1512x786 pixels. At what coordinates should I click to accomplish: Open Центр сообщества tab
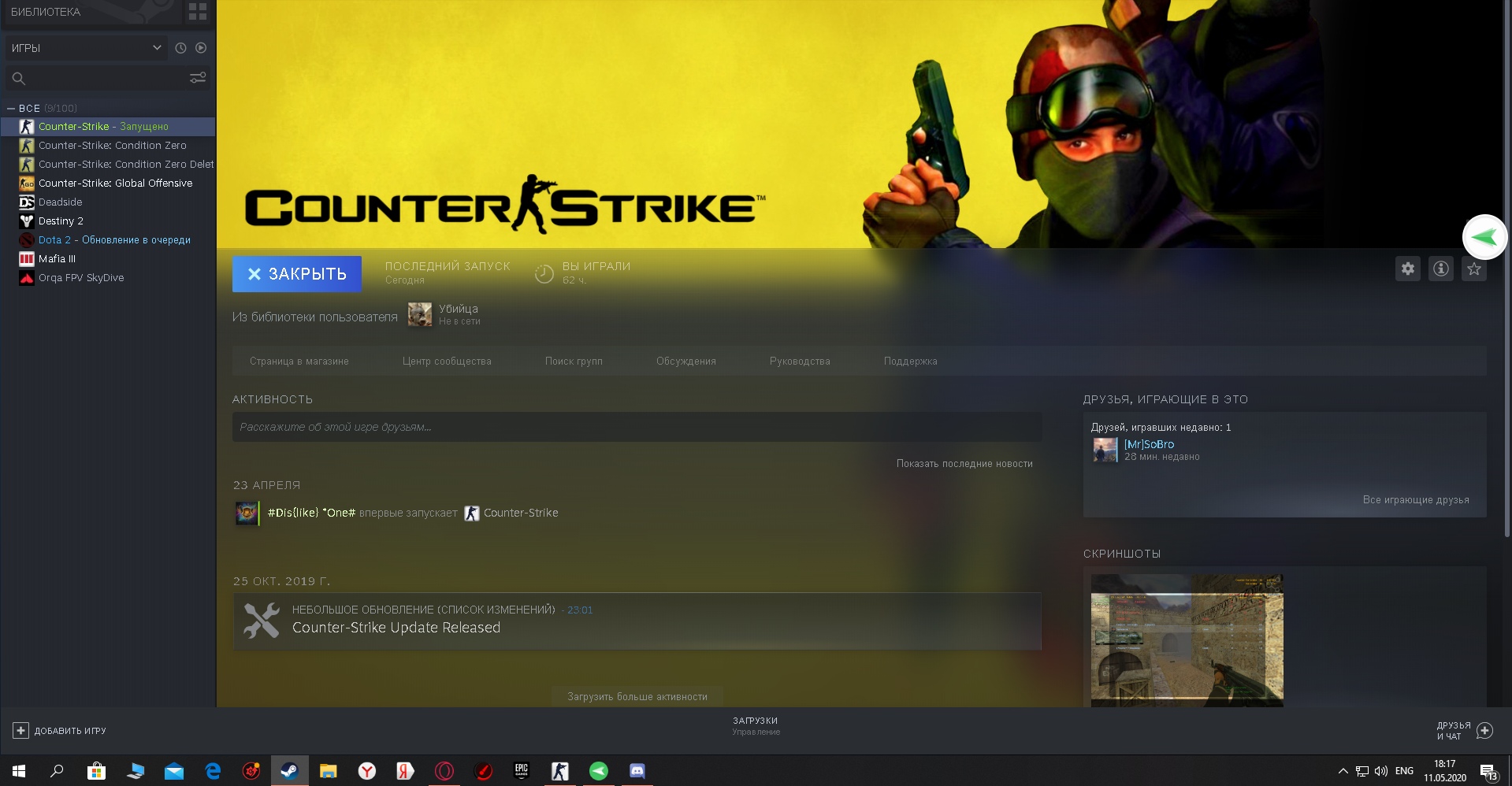pyautogui.click(x=447, y=361)
